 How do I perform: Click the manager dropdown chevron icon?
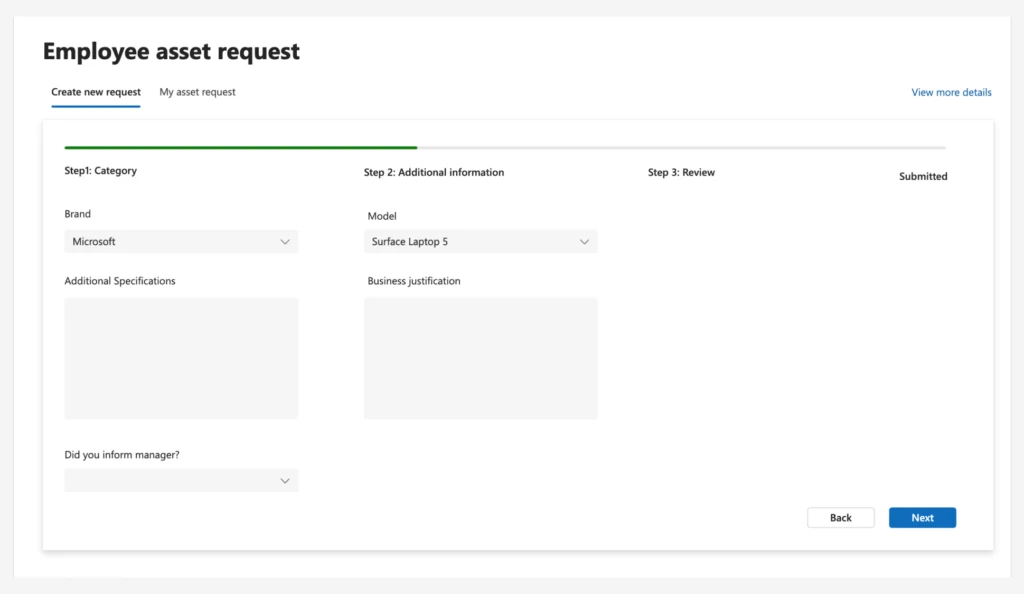(x=287, y=480)
